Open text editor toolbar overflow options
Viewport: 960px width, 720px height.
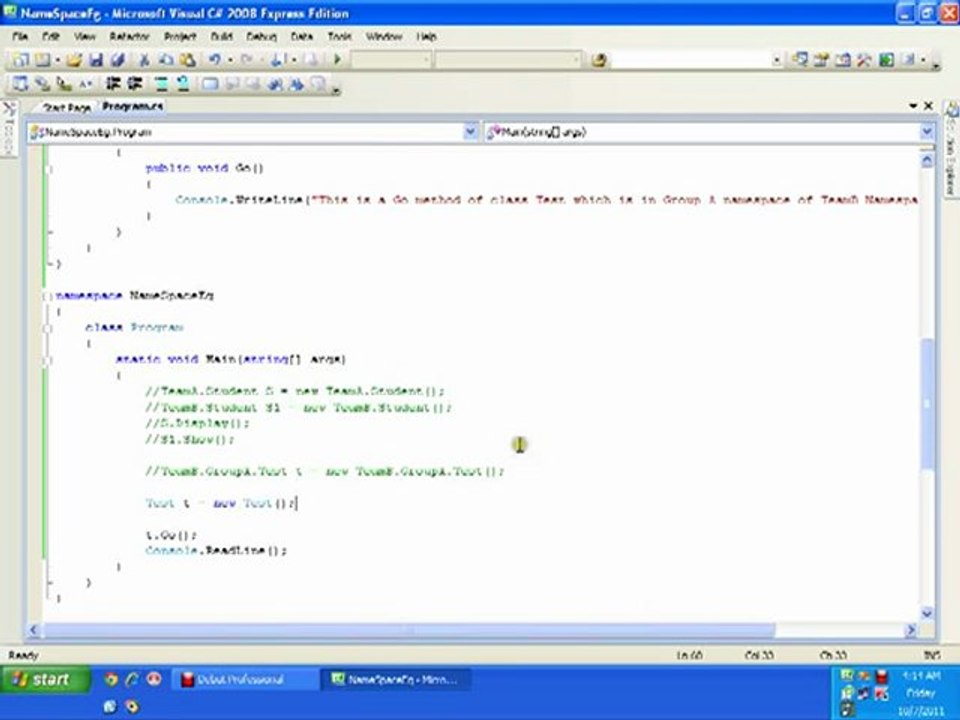(336, 90)
